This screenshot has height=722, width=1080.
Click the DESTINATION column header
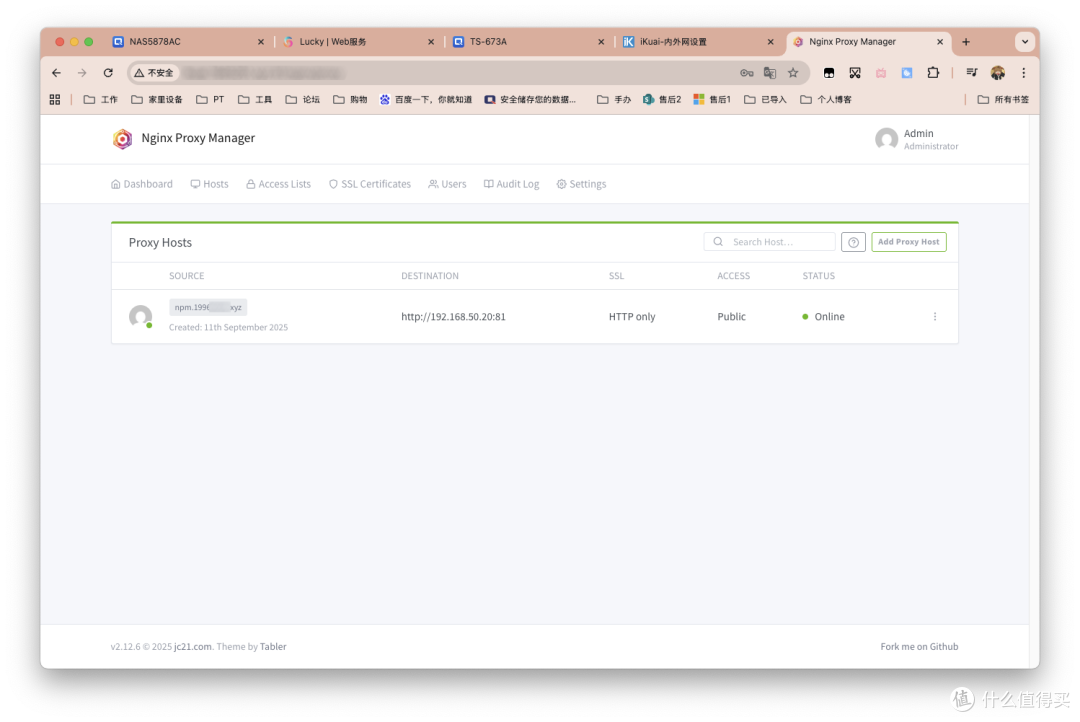[430, 276]
